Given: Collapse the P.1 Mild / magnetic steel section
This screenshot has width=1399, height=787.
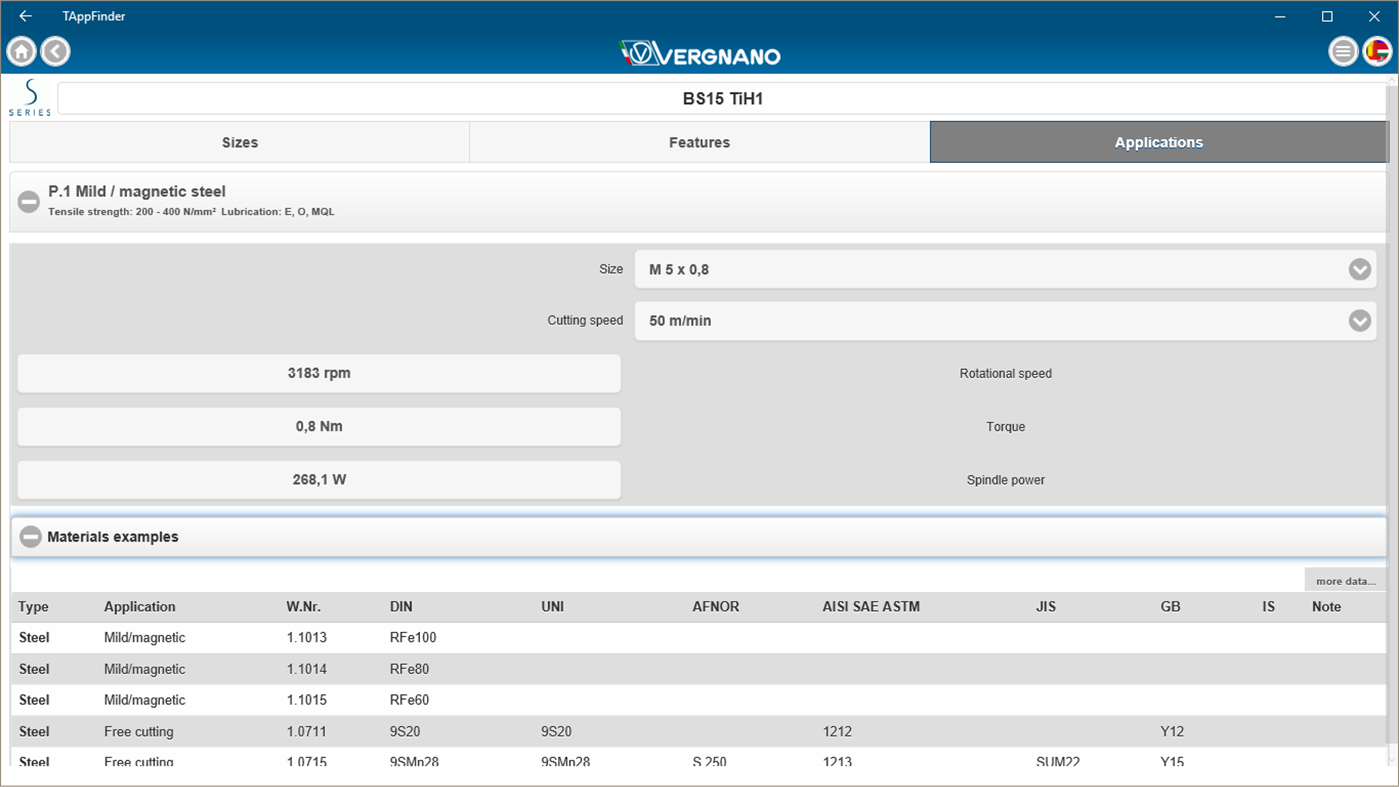Looking at the screenshot, I should [28, 201].
